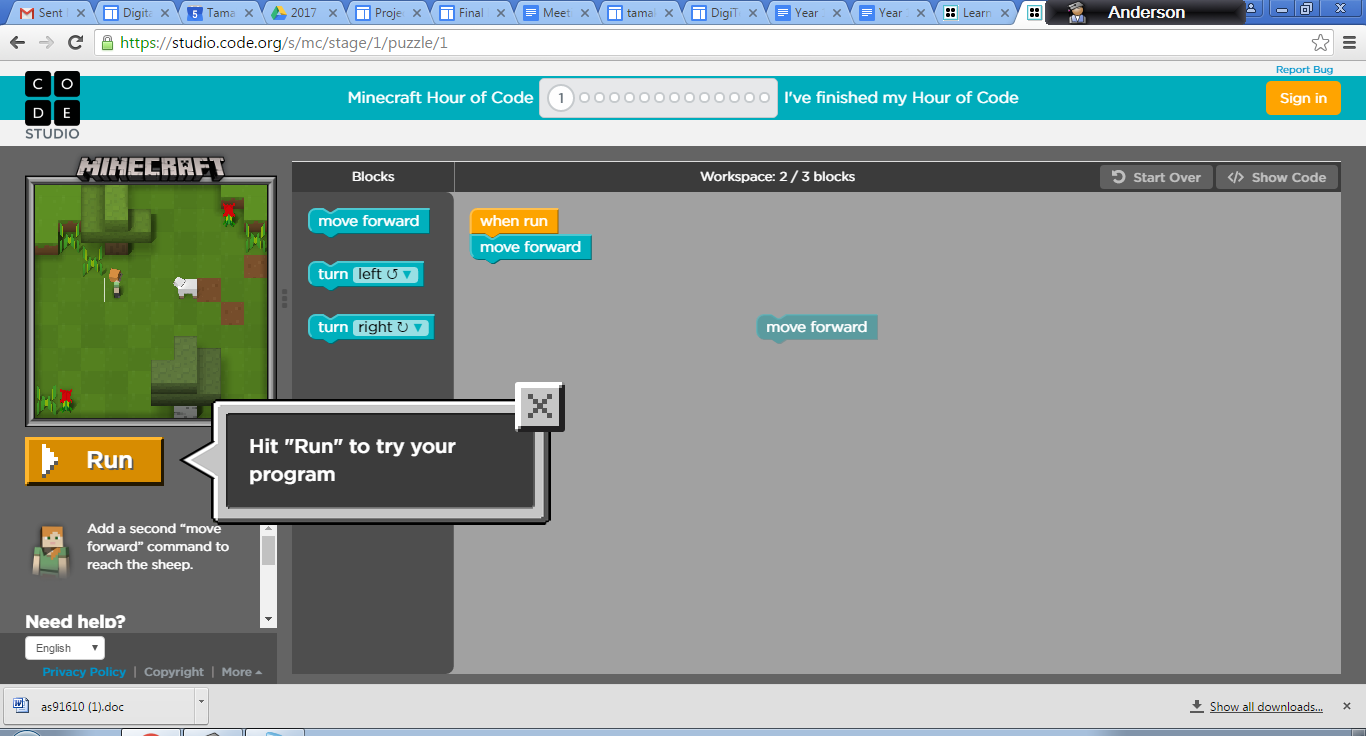The image size is (1366, 736).
Task: Open the Report Bug link
Action: [1304, 70]
